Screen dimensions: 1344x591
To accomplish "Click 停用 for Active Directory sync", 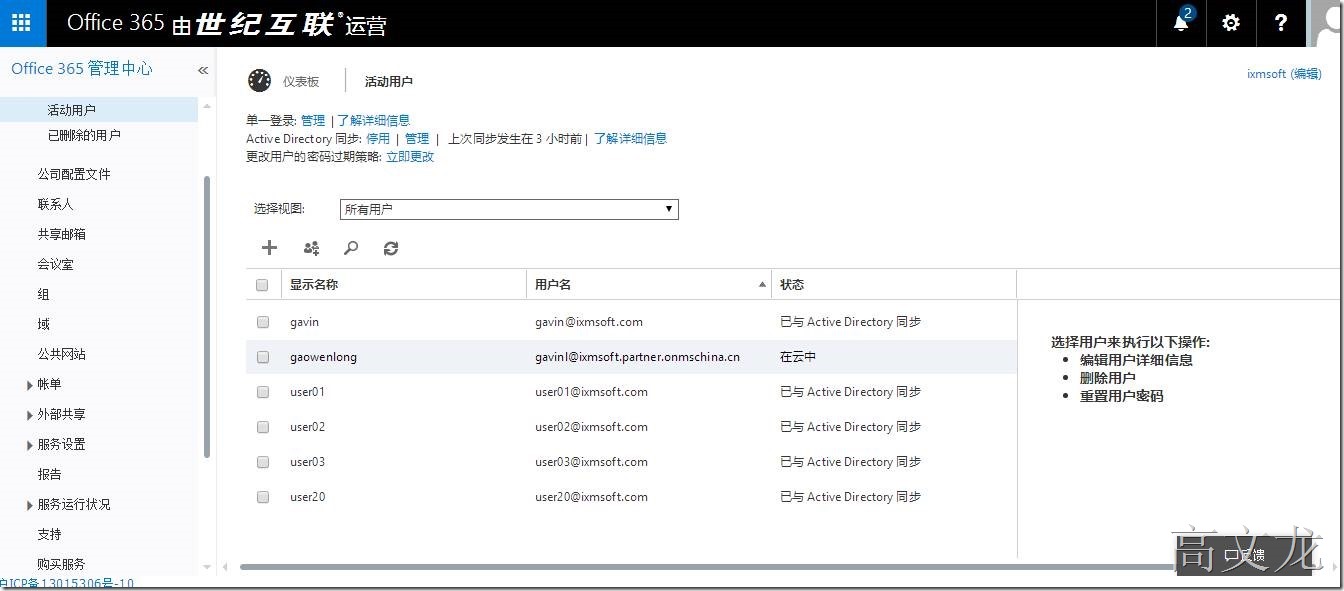I will (x=378, y=139).
